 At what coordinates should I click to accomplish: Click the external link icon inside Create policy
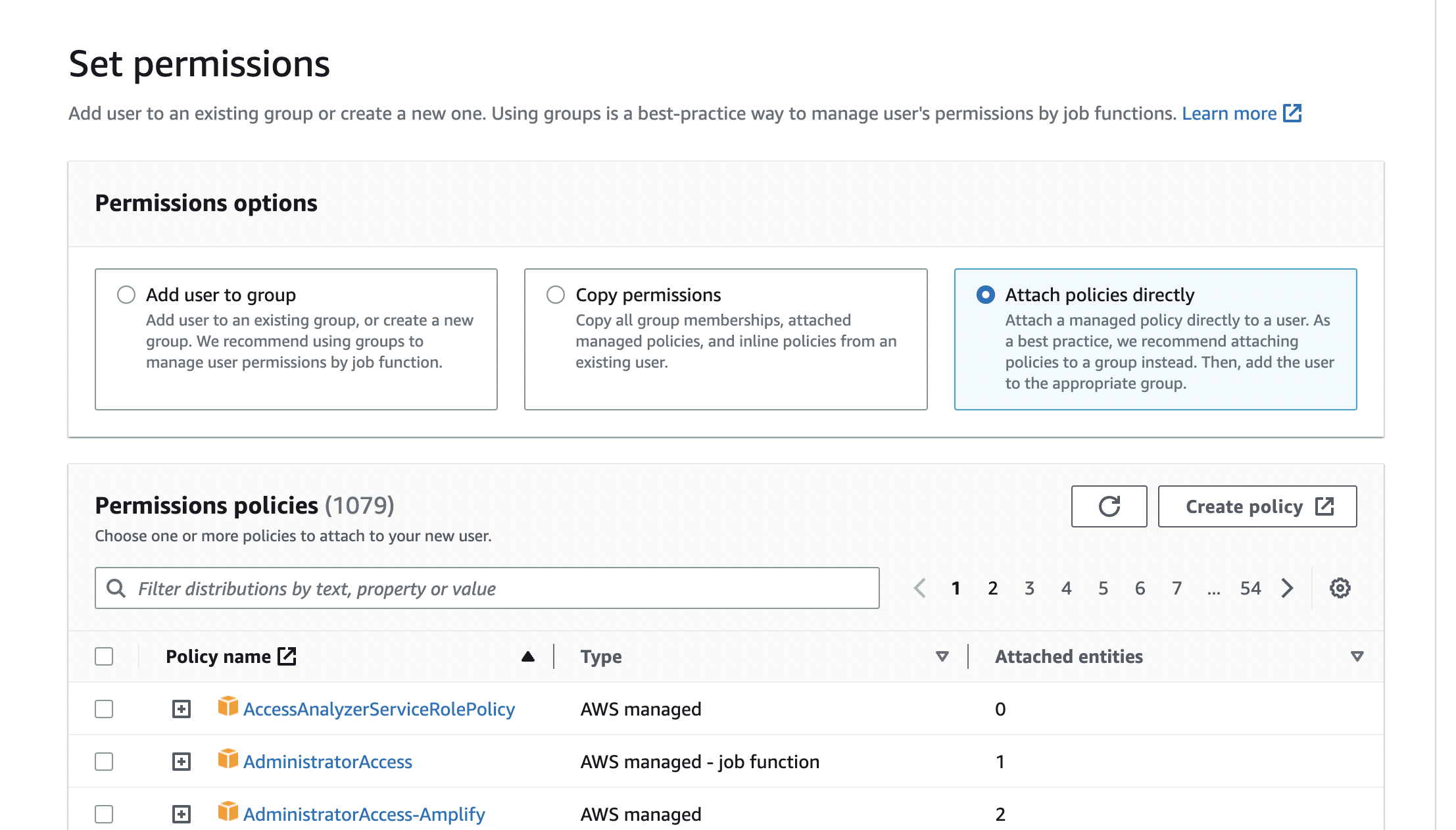(1325, 506)
